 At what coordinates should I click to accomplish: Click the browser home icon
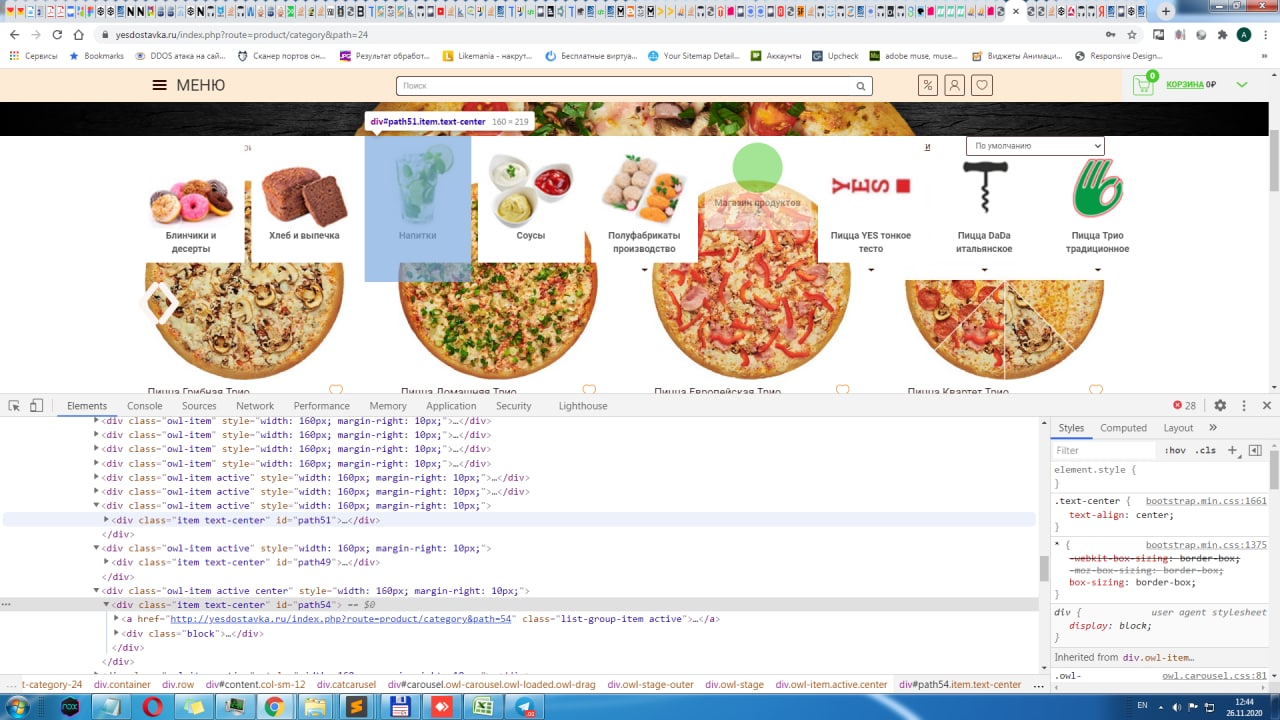click(x=79, y=34)
